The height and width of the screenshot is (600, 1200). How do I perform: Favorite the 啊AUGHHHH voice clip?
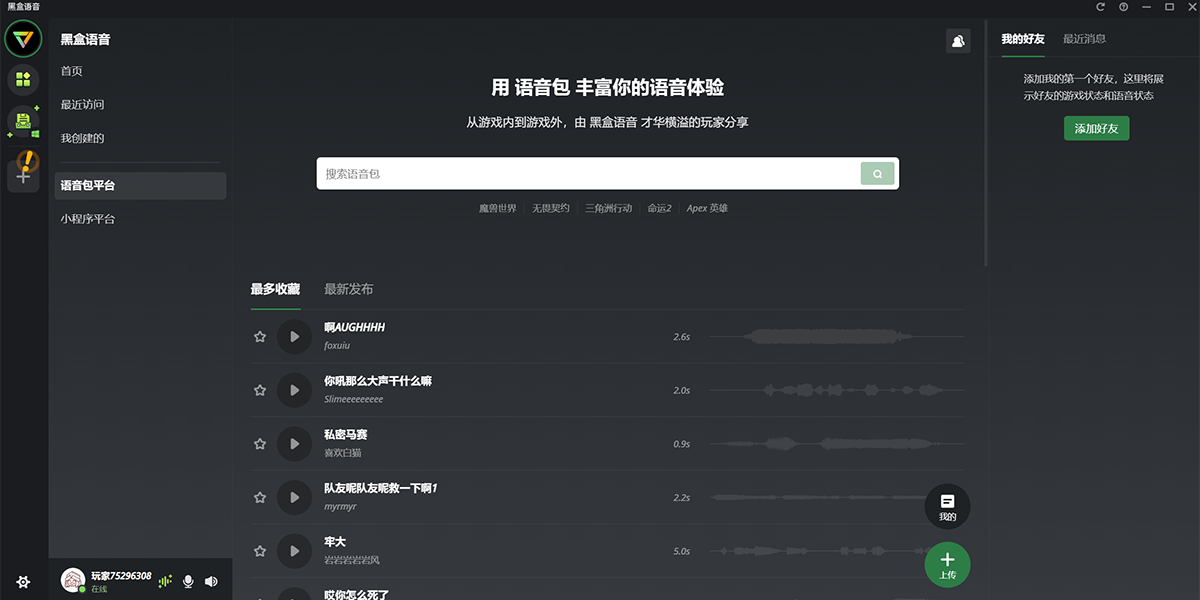tap(259, 336)
